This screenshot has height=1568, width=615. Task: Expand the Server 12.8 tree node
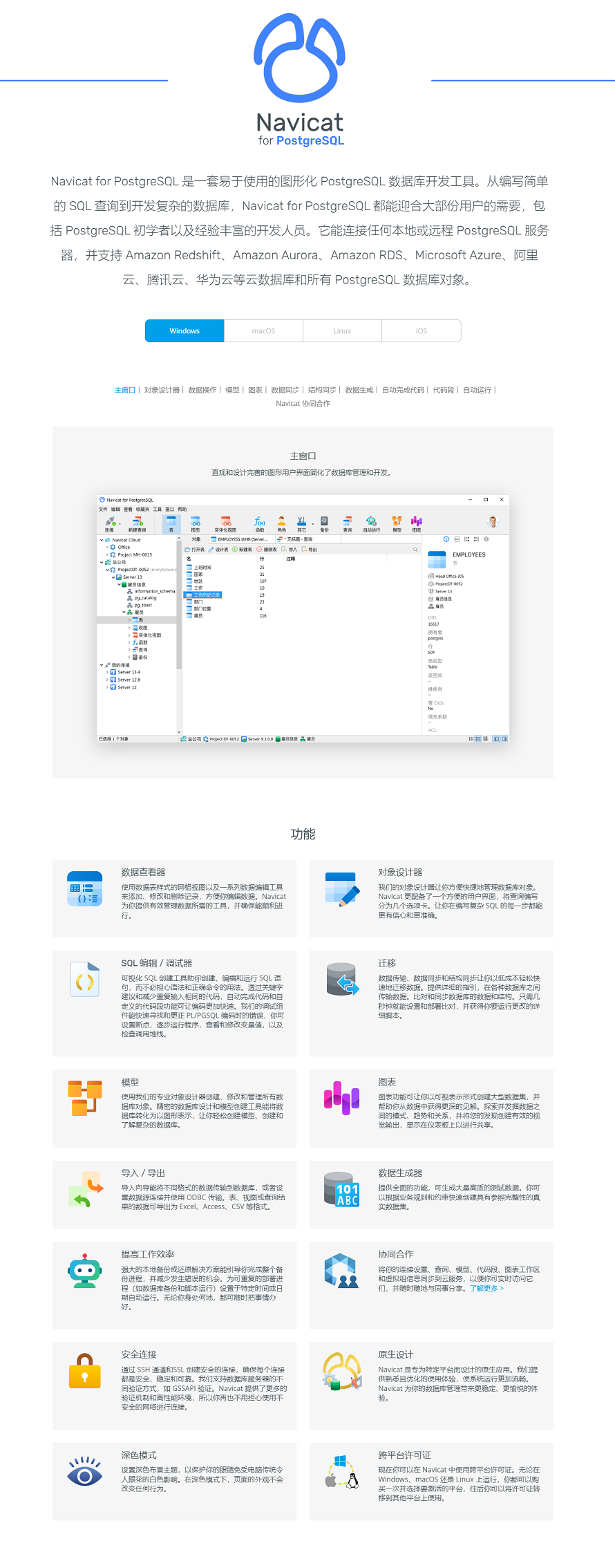pos(107,680)
